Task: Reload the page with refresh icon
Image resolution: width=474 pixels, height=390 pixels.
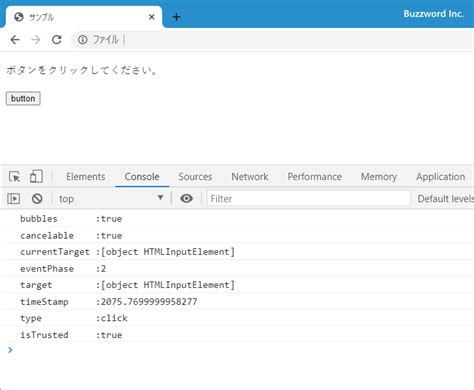Action: (x=57, y=40)
